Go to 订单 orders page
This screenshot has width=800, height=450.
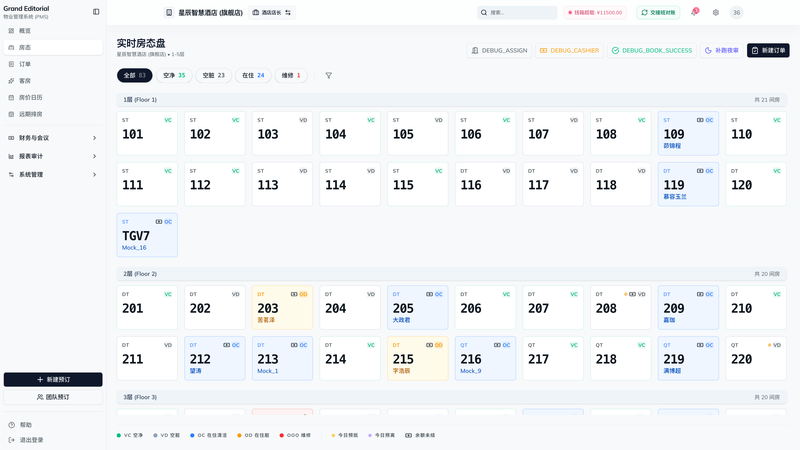pyautogui.click(x=53, y=64)
